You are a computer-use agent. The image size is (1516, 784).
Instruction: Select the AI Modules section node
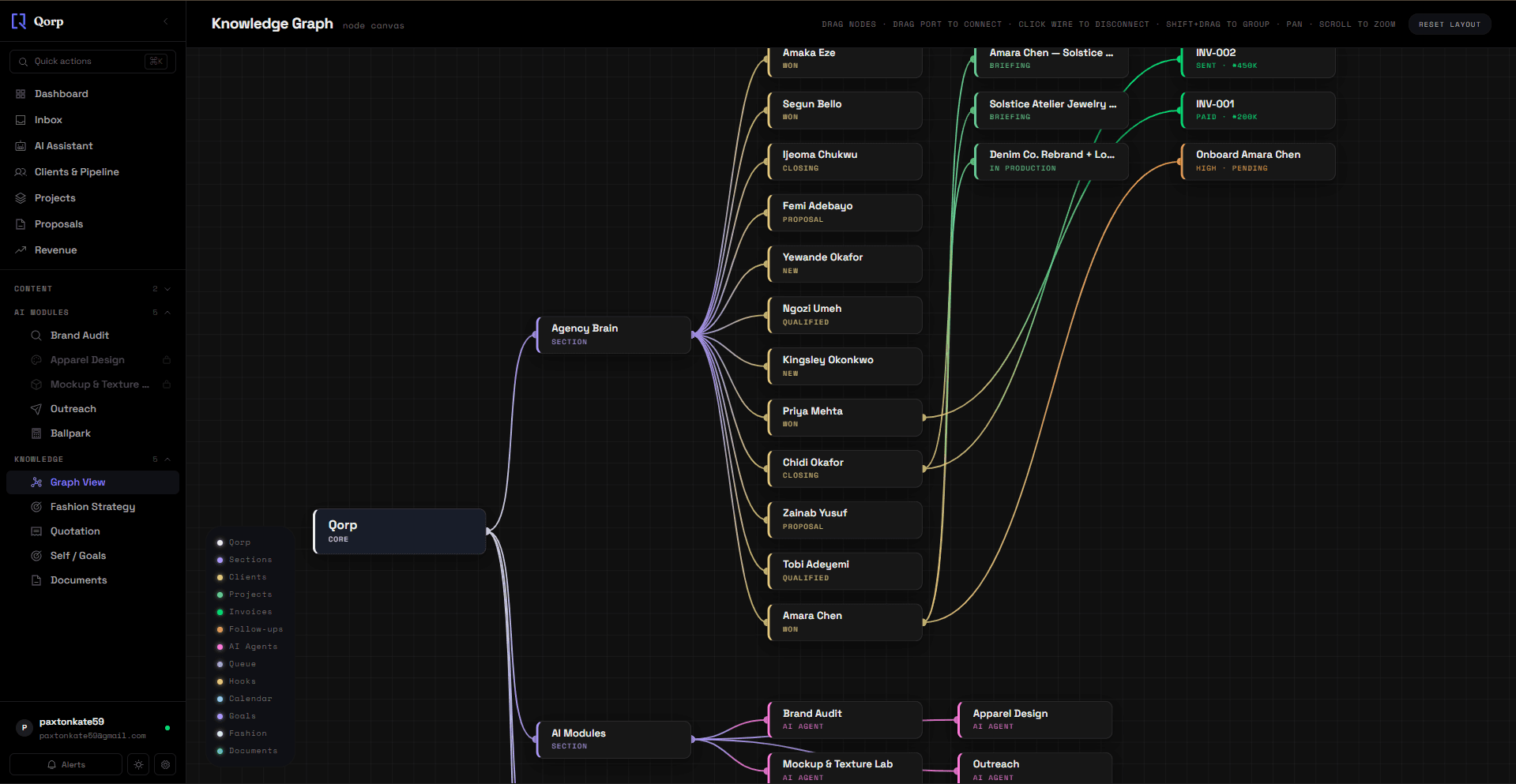coord(614,740)
